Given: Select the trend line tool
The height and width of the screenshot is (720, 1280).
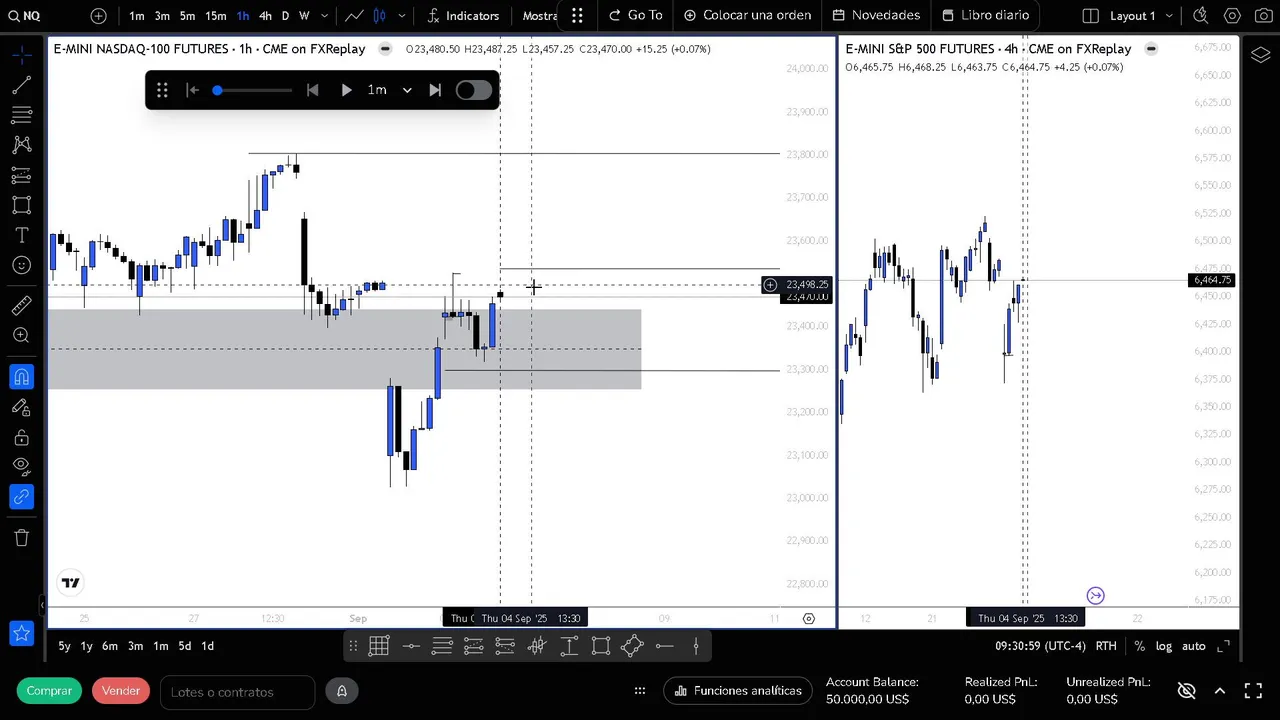Looking at the screenshot, I should tap(21, 85).
